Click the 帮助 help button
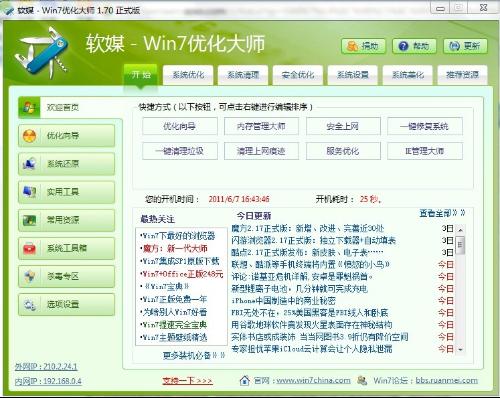This screenshot has width=500, height=398. 414,46
